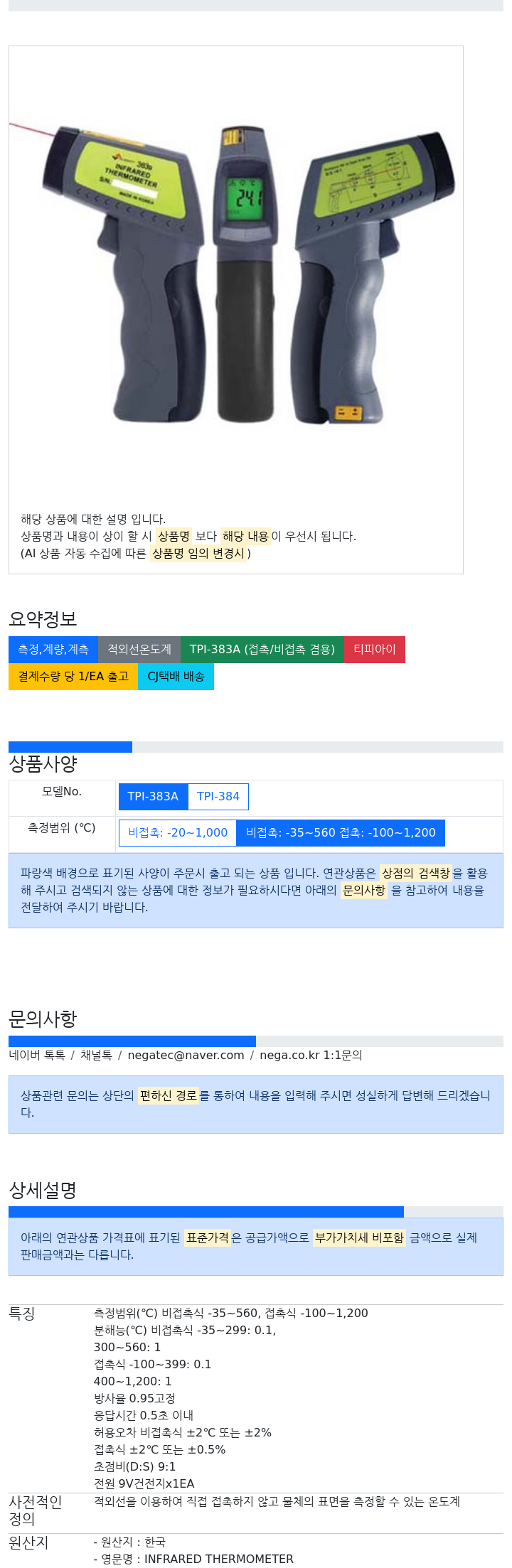This screenshot has height=1568, width=512.
Task: Select range 비접촉: -35~560 접촉: -100~1,200
Action: [x=341, y=832]
